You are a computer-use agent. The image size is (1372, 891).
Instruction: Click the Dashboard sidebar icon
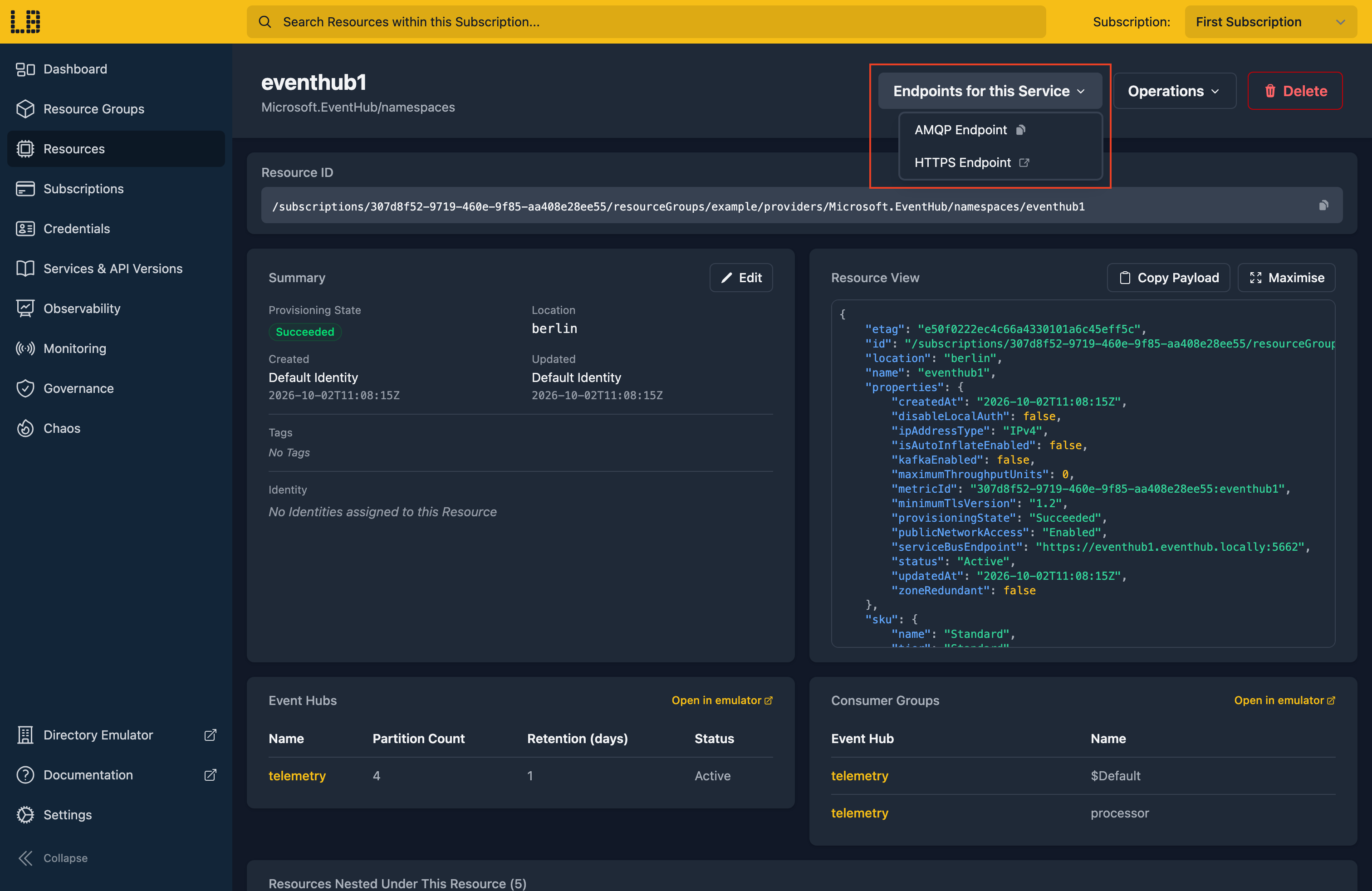[x=25, y=69]
